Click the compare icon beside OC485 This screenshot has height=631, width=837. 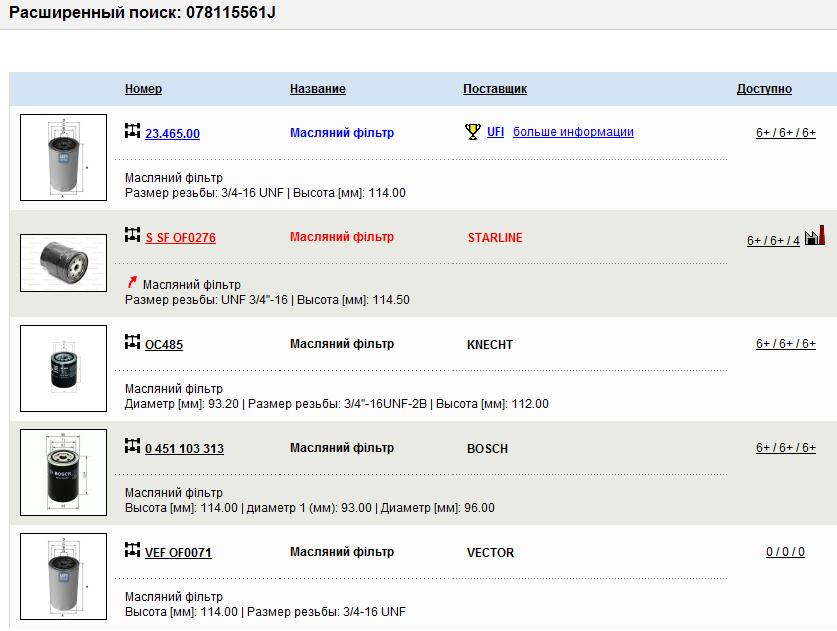point(132,342)
